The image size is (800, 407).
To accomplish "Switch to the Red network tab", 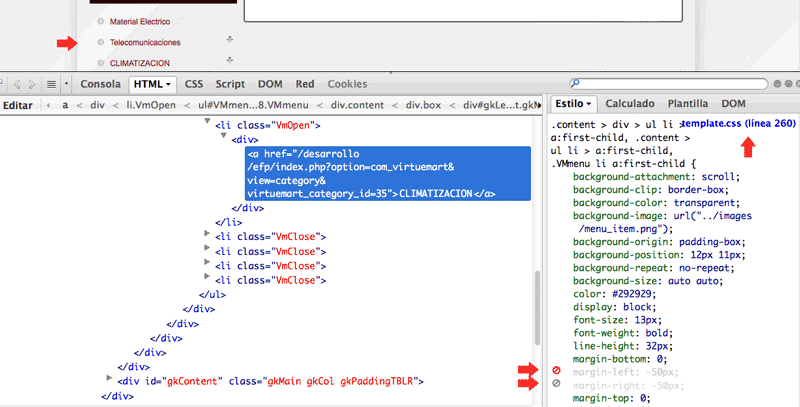I will coord(305,84).
